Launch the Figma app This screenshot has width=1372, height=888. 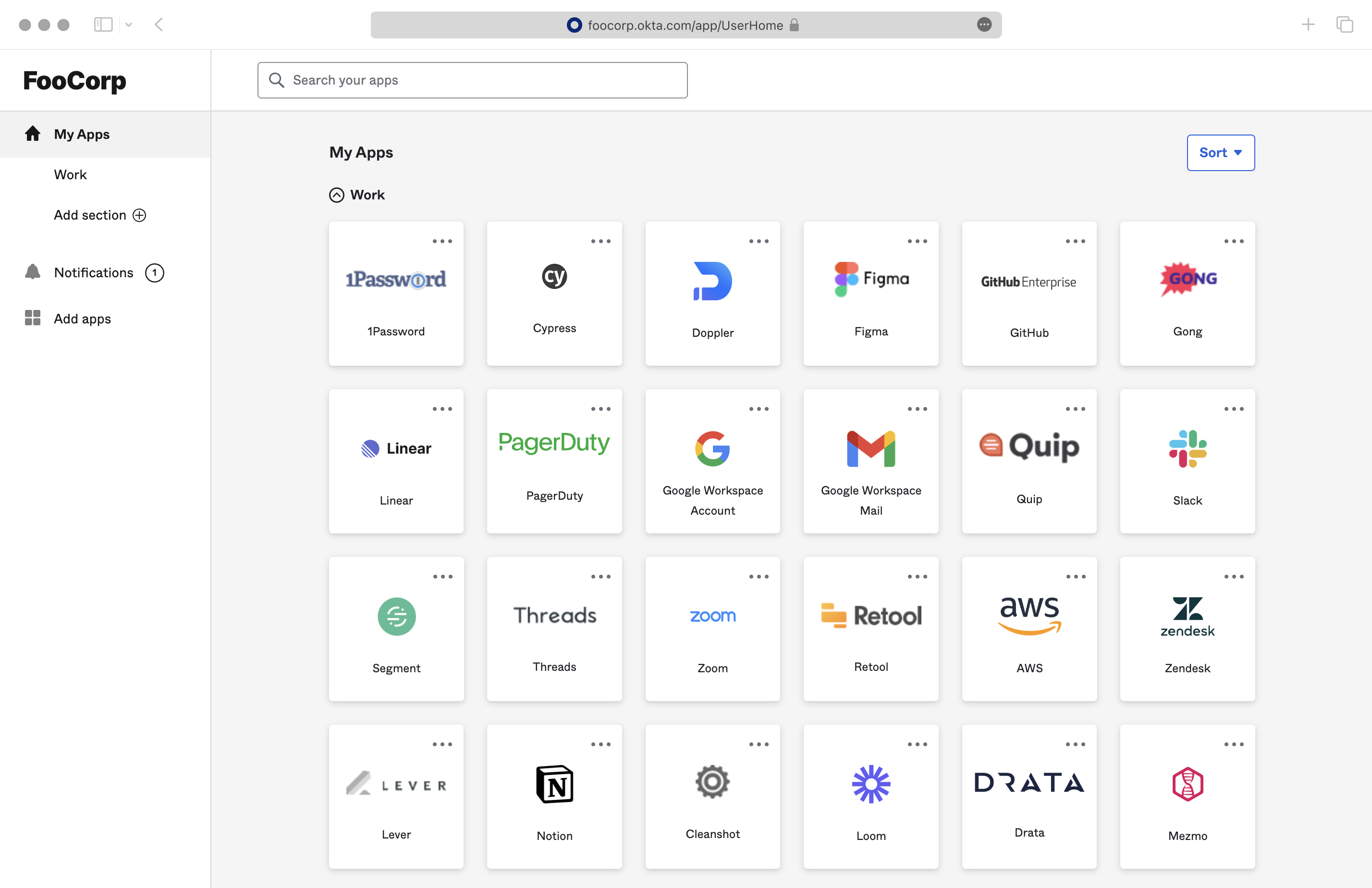tap(870, 293)
